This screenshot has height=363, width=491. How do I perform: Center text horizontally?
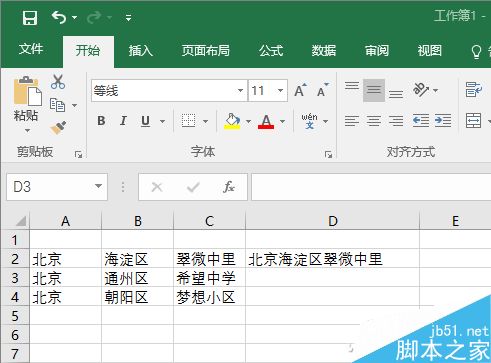[374, 121]
